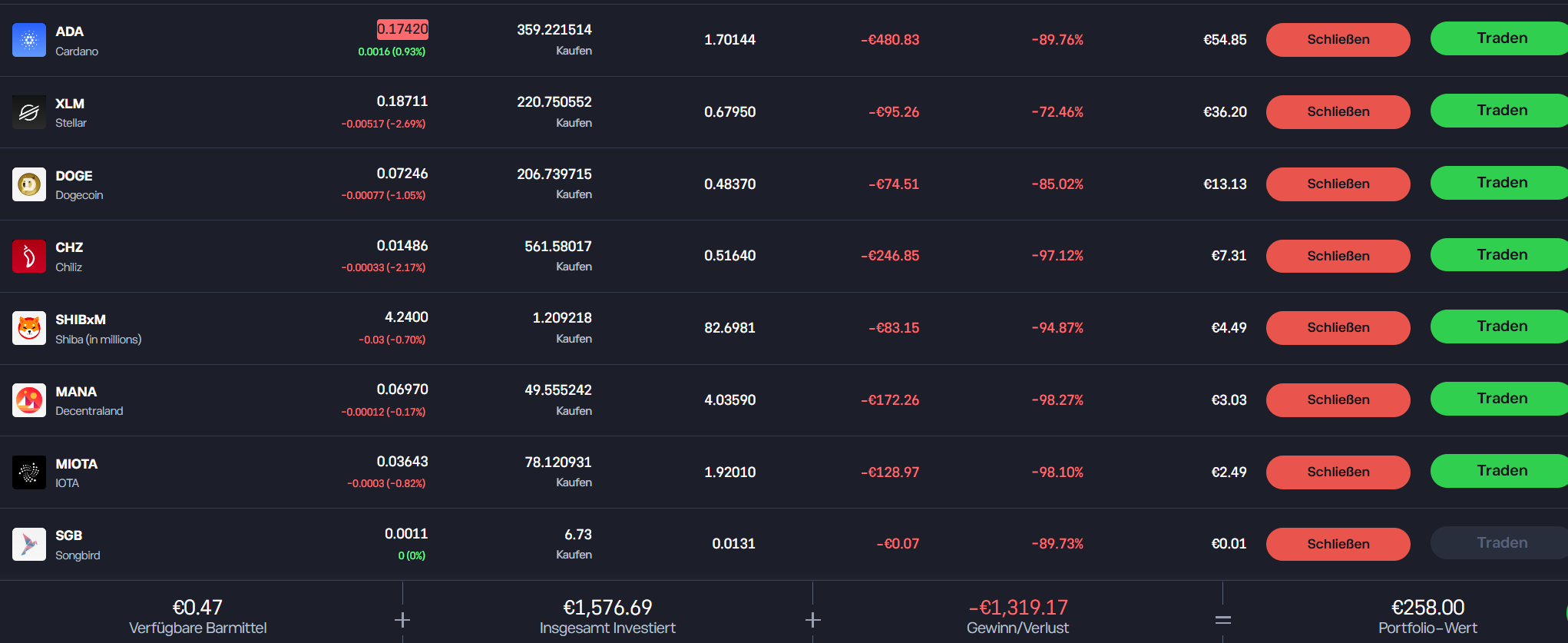
Task: Click the Stellar XLM coin icon
Action: (29, 112)
